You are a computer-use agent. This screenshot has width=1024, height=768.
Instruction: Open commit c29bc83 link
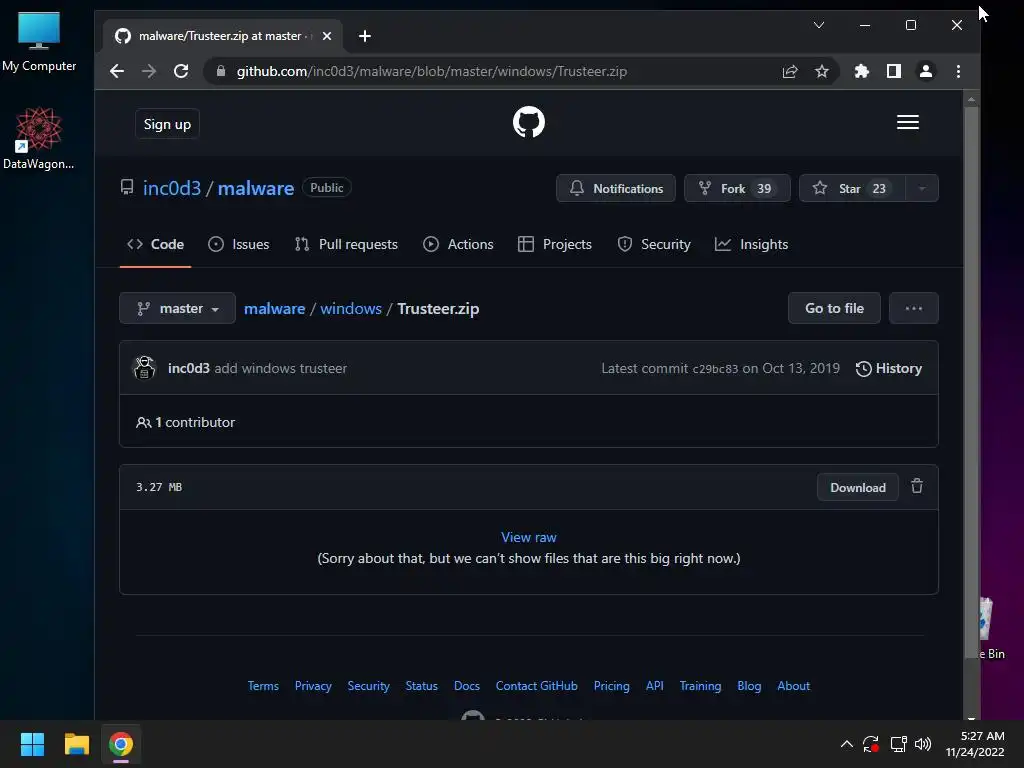715,368
